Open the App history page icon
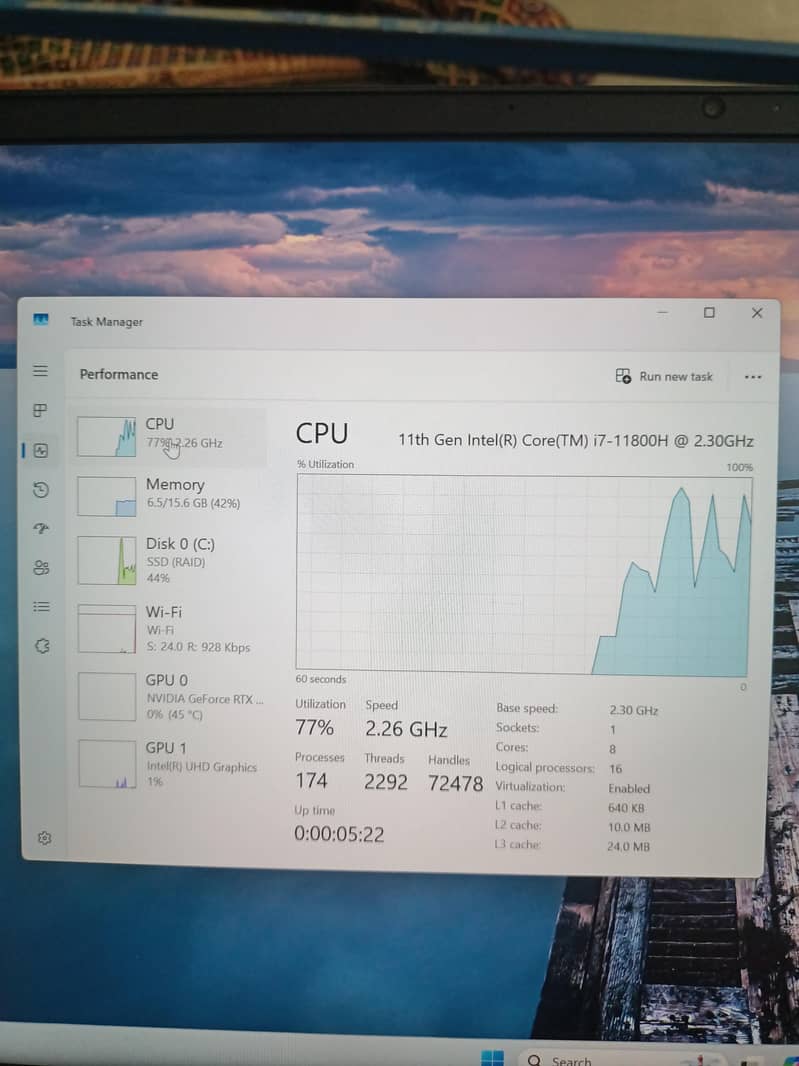The height and width of the screenshot is (1066, 799). click(41, 489)
